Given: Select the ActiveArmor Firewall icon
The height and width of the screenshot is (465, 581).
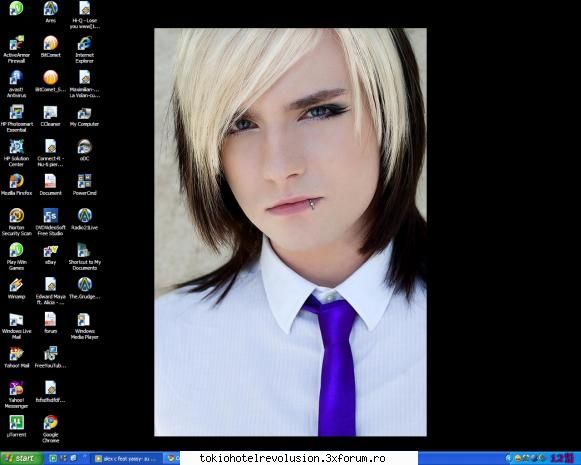Looking at the screenshot, I should click(16, 50).
